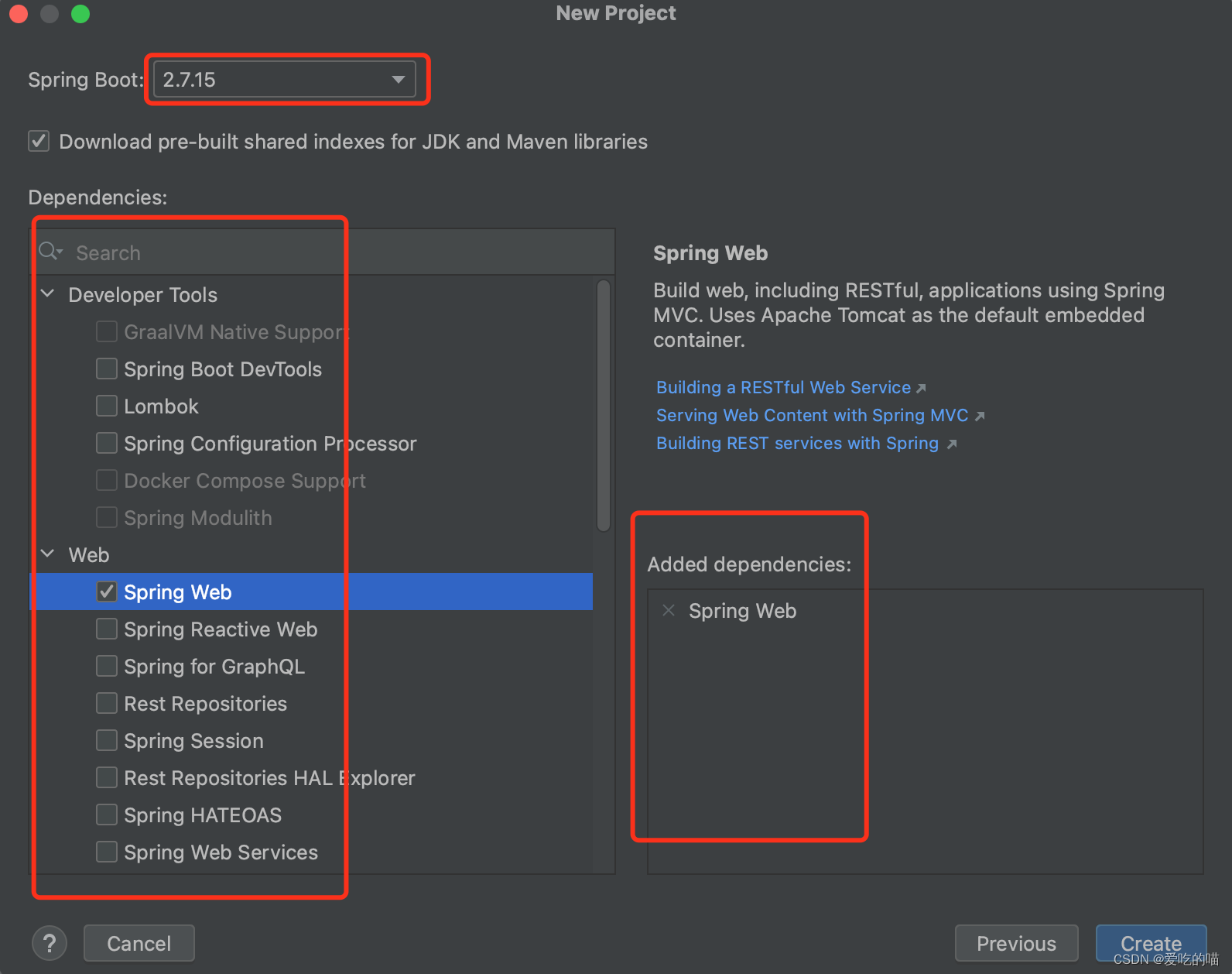Click the Create button
Screen dimensions: 1232x974
pos(1151,943)
